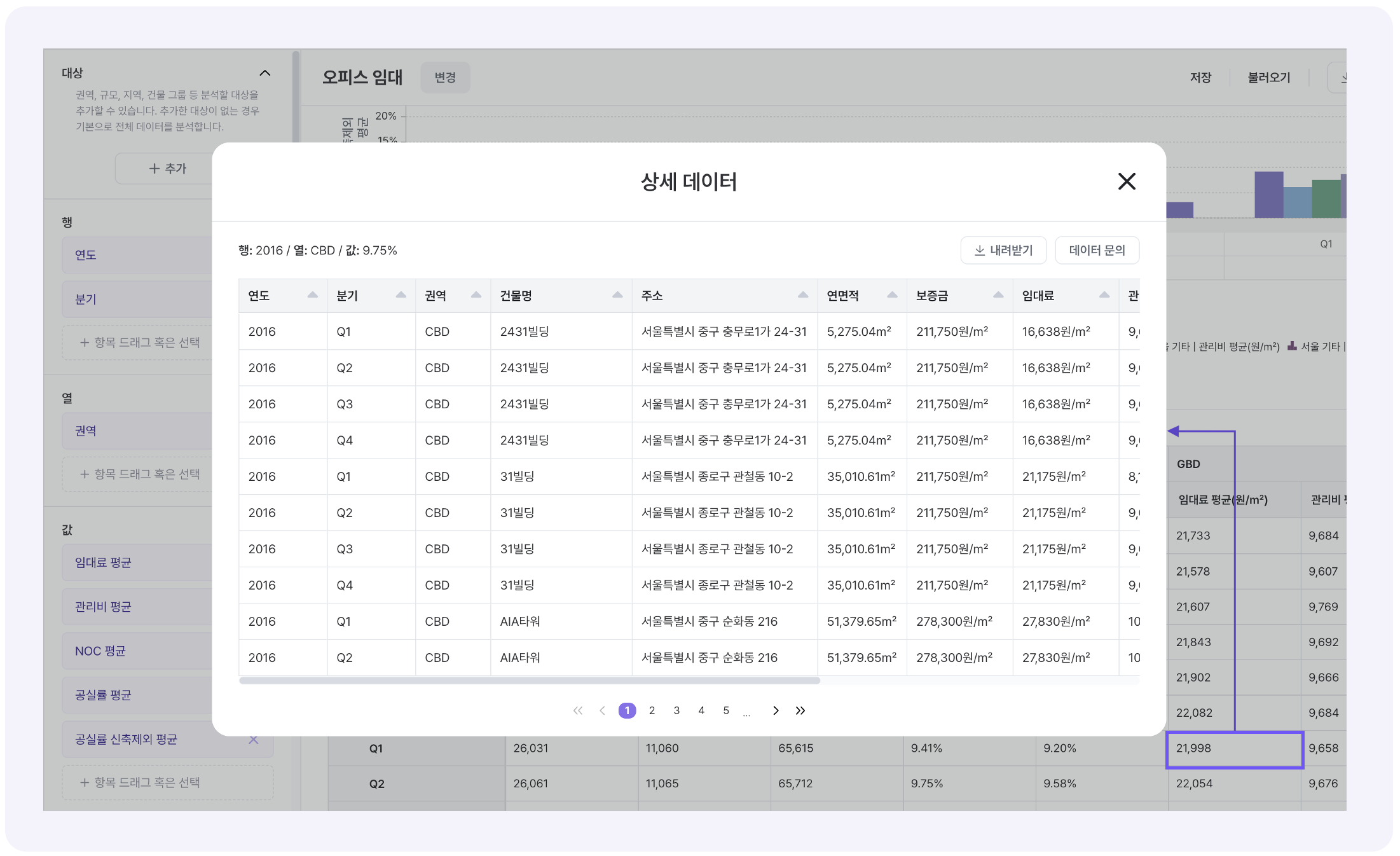Sort table by 보증금 column arrow

pos(998,295)
